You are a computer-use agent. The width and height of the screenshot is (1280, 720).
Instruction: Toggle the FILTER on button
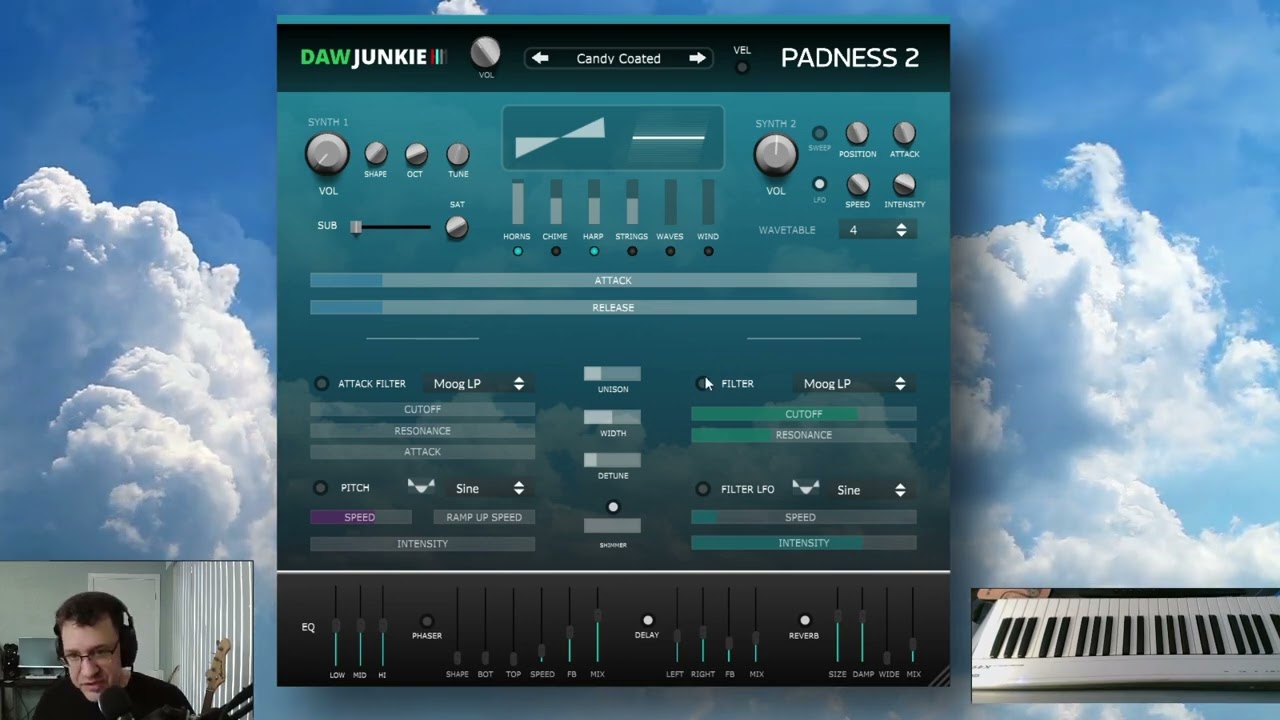point(702,383)
